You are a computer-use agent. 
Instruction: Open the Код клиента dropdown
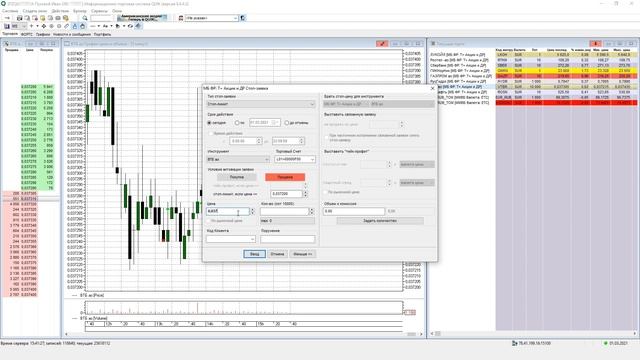(x=231, y=239)
